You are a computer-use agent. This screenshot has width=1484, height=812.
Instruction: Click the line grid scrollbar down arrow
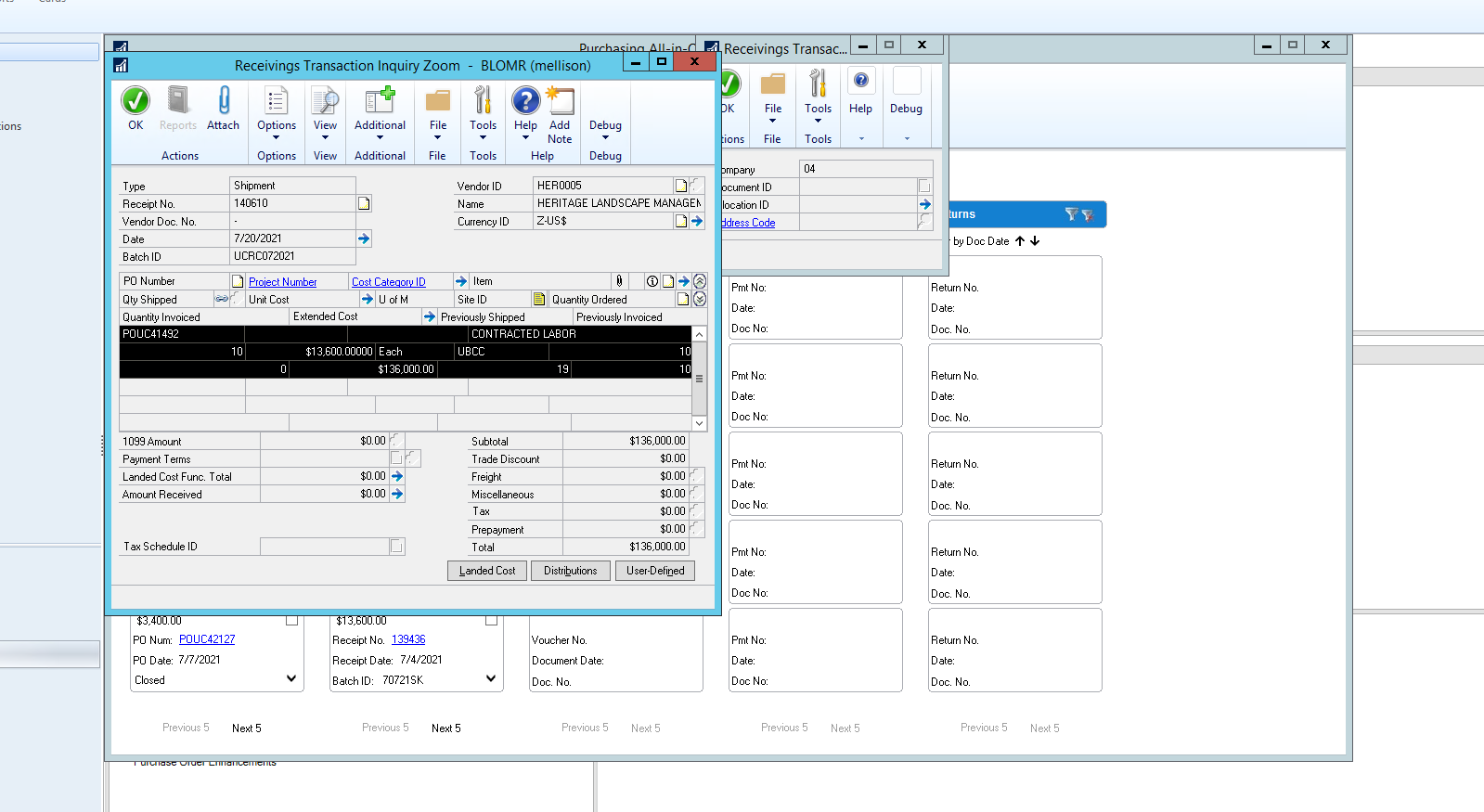[700, 423]
